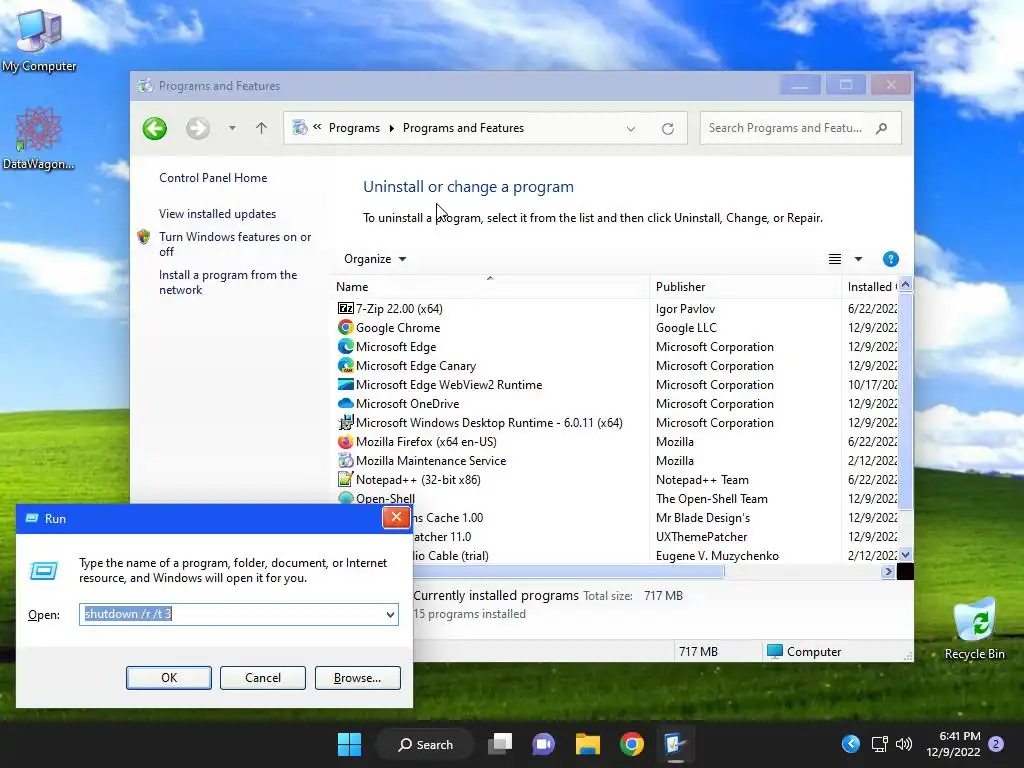Click publisher cell Notepad++ Team
Image resolution: width=1024 pixels, height=768 pixels.
[702, 479]
